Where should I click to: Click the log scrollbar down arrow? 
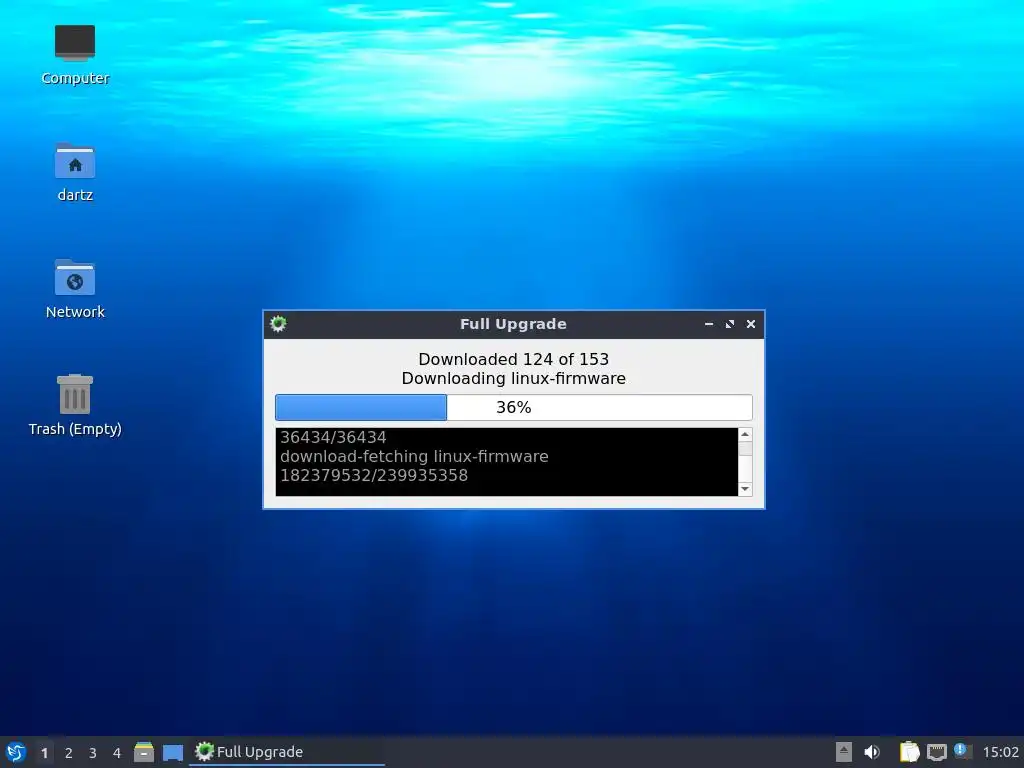(745, 489)
